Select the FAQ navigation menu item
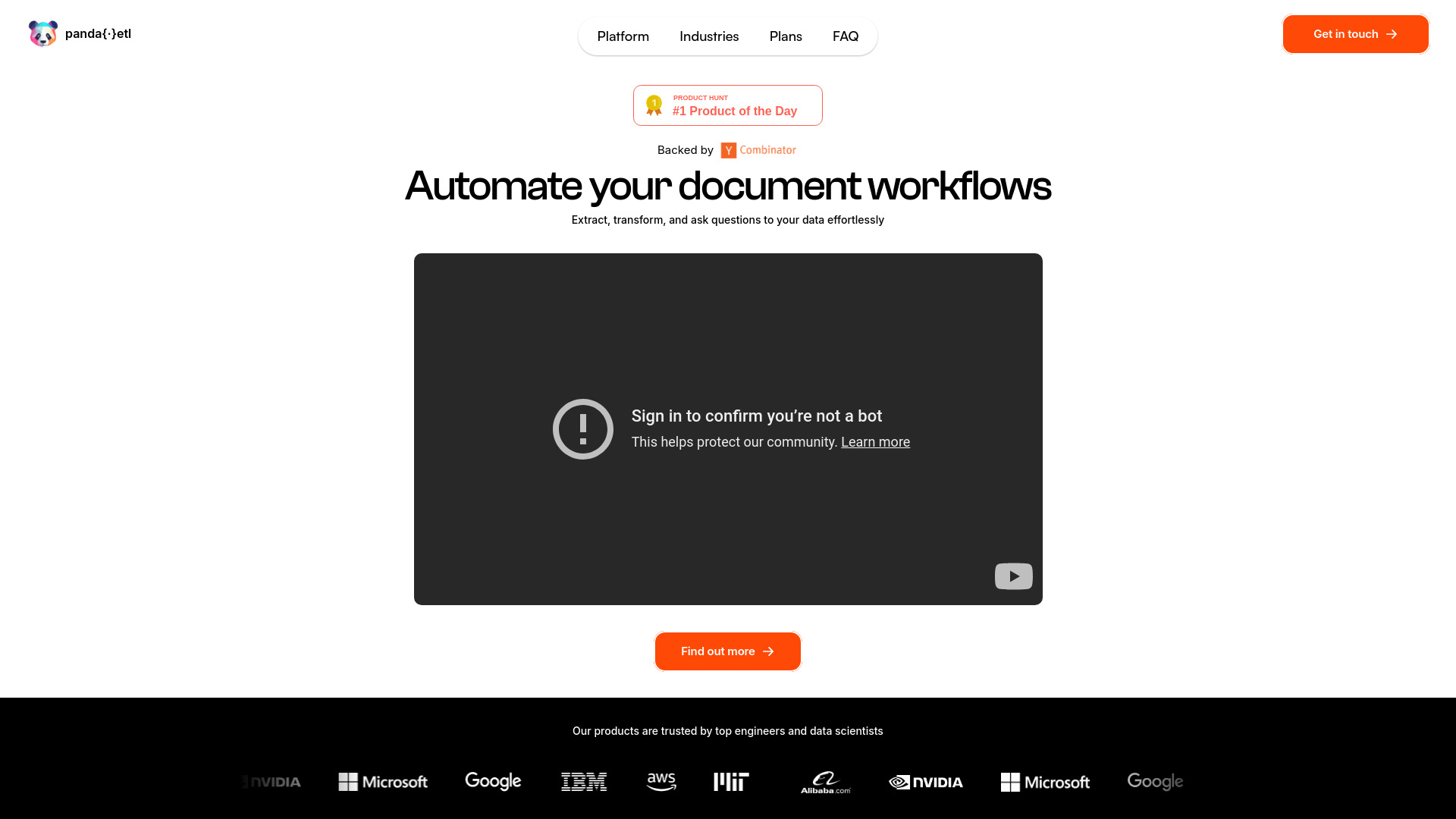The image size is (1456, 819). [x=846, y=36]
